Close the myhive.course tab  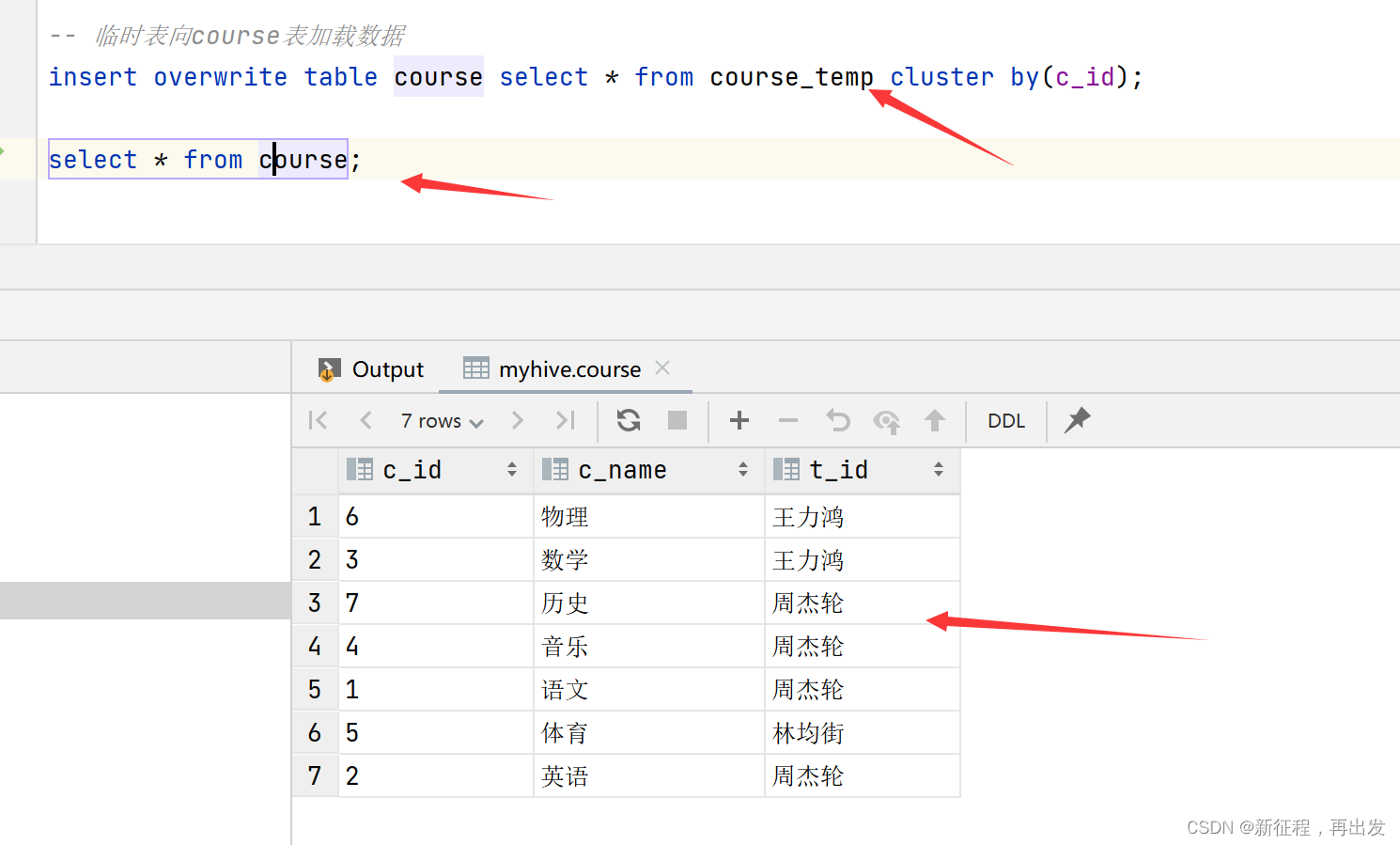pyautogui.click(x=662, y=368)
